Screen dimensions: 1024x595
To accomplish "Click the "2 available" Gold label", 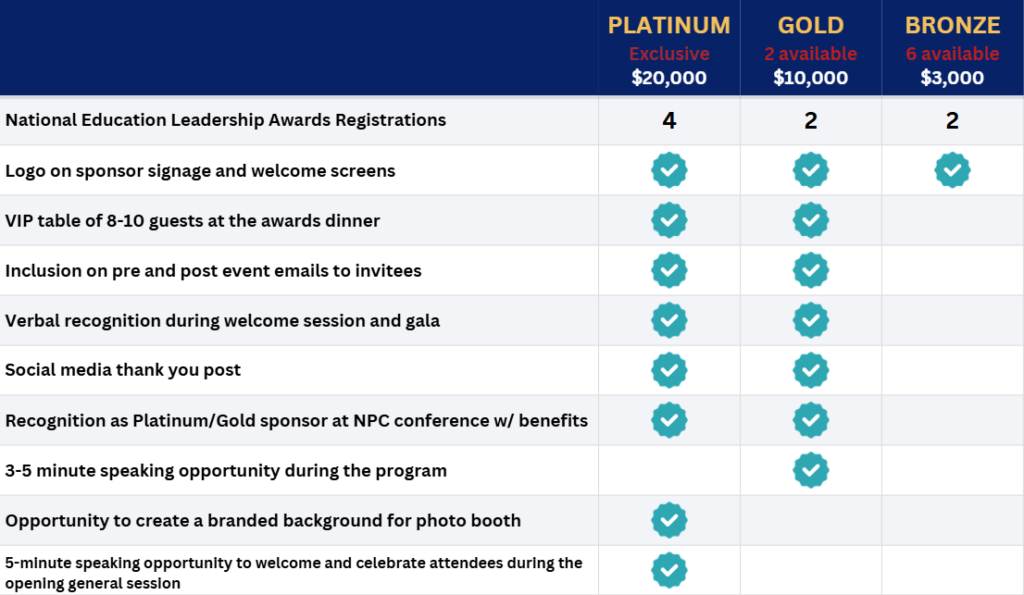I will click(x=811, y=53).
